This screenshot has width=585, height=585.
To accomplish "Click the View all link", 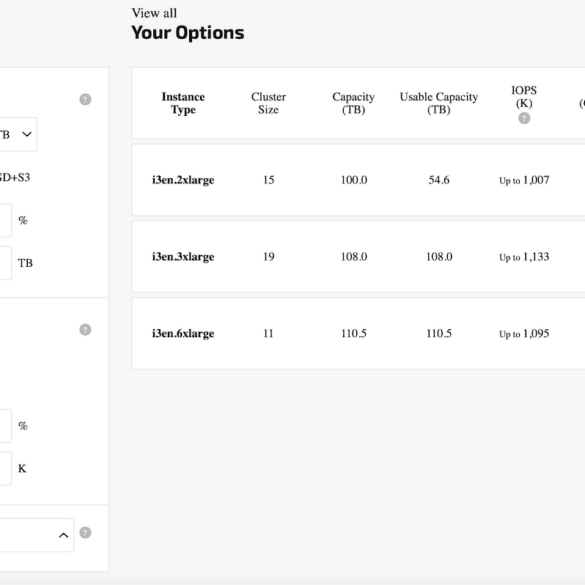I will click(154, 13).
